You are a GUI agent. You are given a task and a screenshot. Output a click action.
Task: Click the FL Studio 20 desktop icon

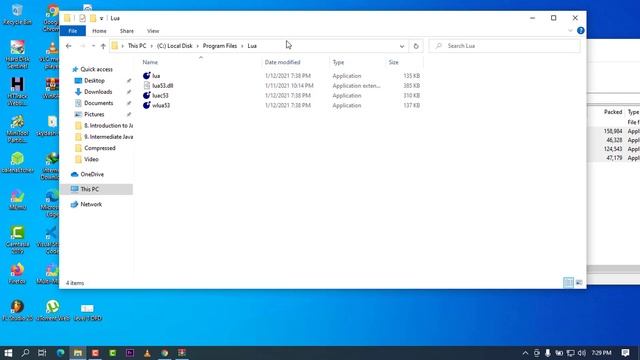tap(17, 310)
